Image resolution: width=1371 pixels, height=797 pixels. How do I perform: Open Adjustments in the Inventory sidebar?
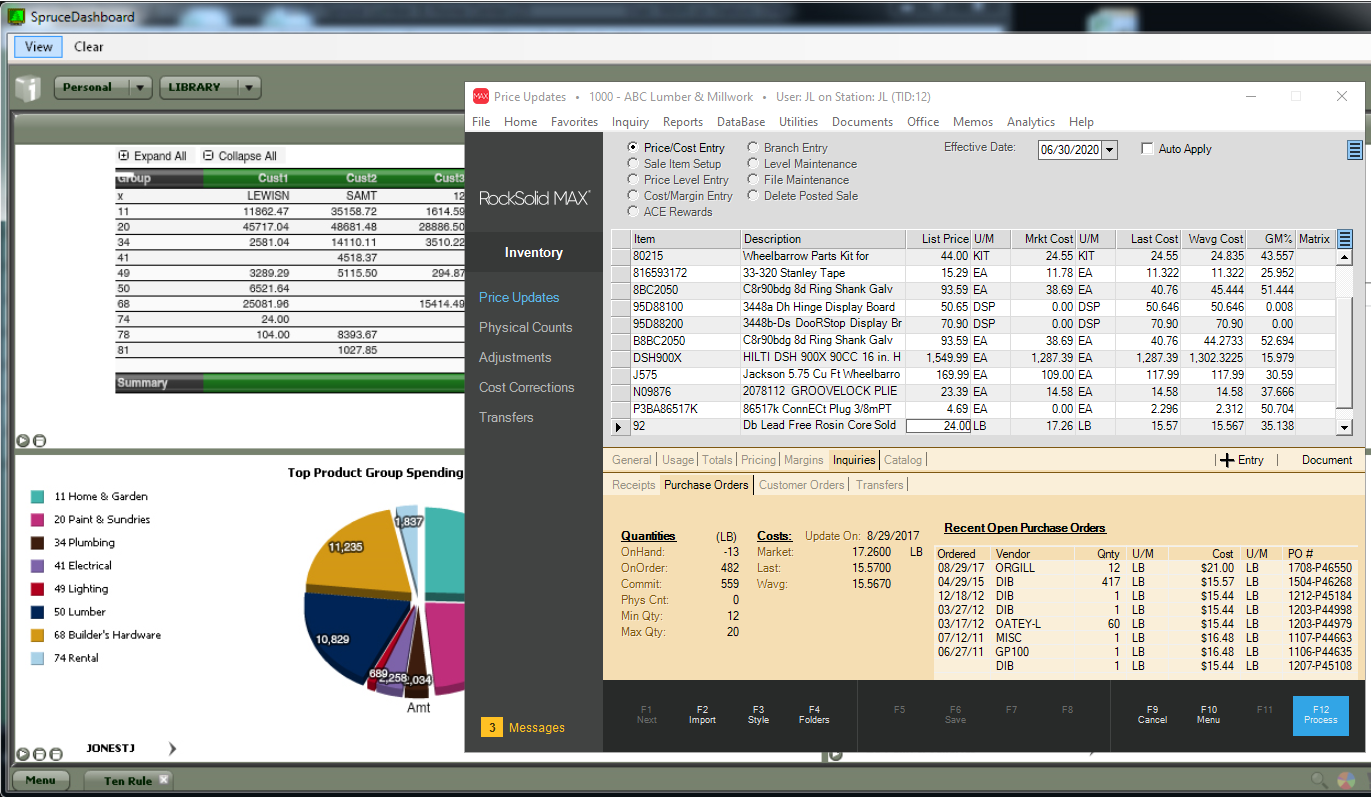[515, 357]
